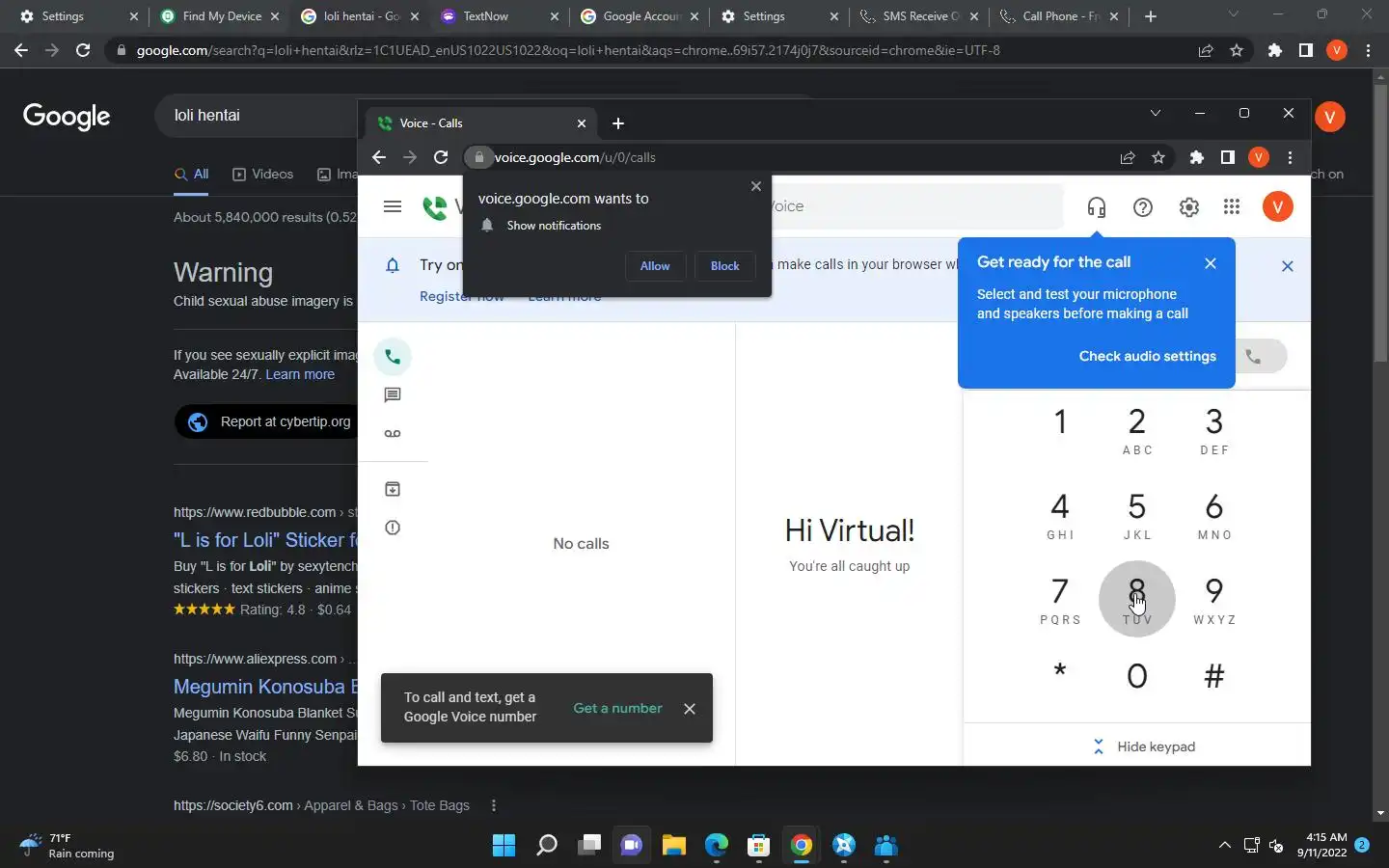Show hidden system tray icons chevron
1389x868 pixels.
pos(1225,845)
